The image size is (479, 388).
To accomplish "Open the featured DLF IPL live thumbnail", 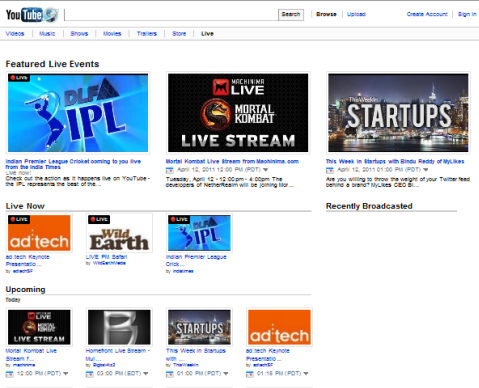I will tap(78, 113).
